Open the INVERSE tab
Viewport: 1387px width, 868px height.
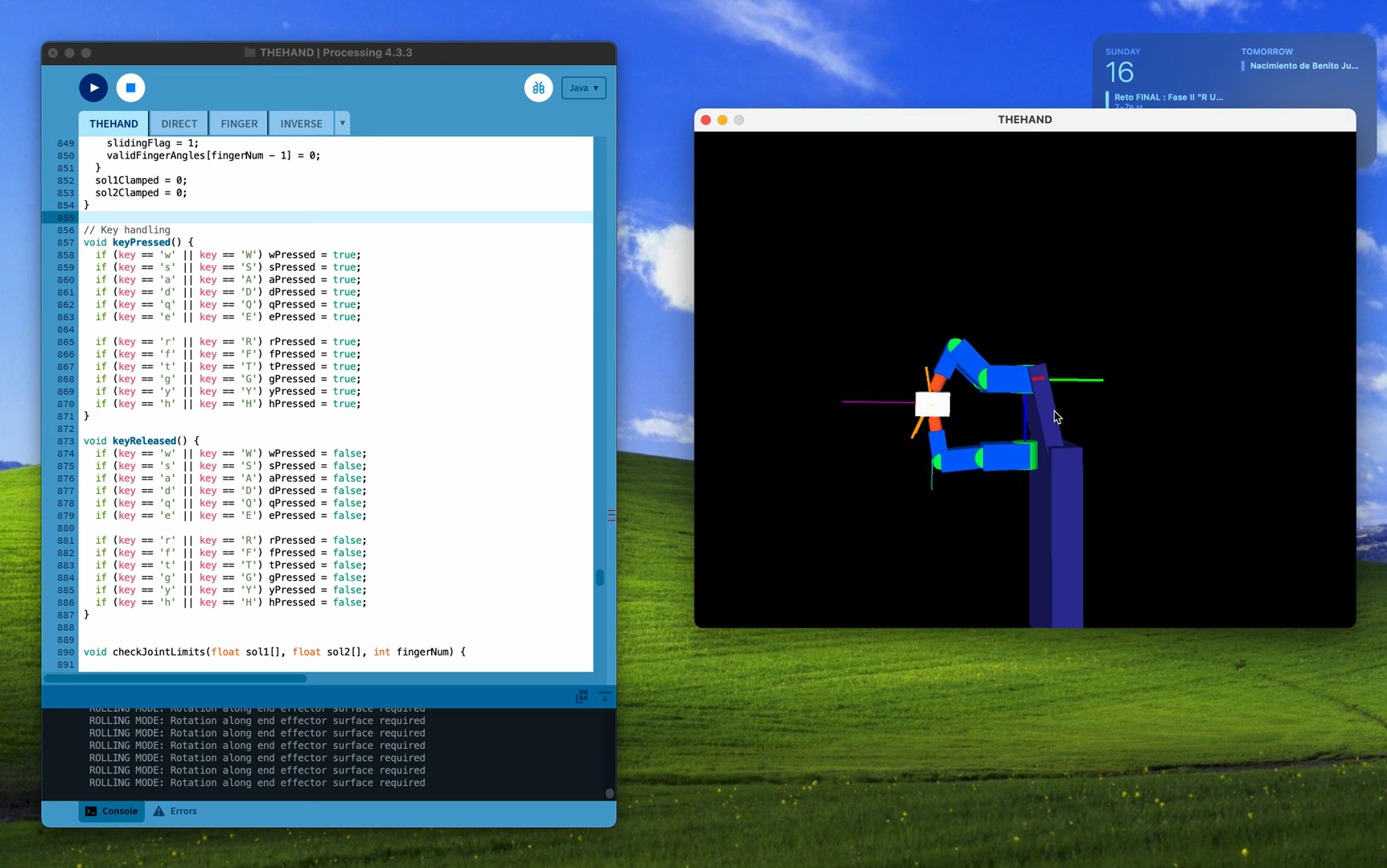click(301, 124)
